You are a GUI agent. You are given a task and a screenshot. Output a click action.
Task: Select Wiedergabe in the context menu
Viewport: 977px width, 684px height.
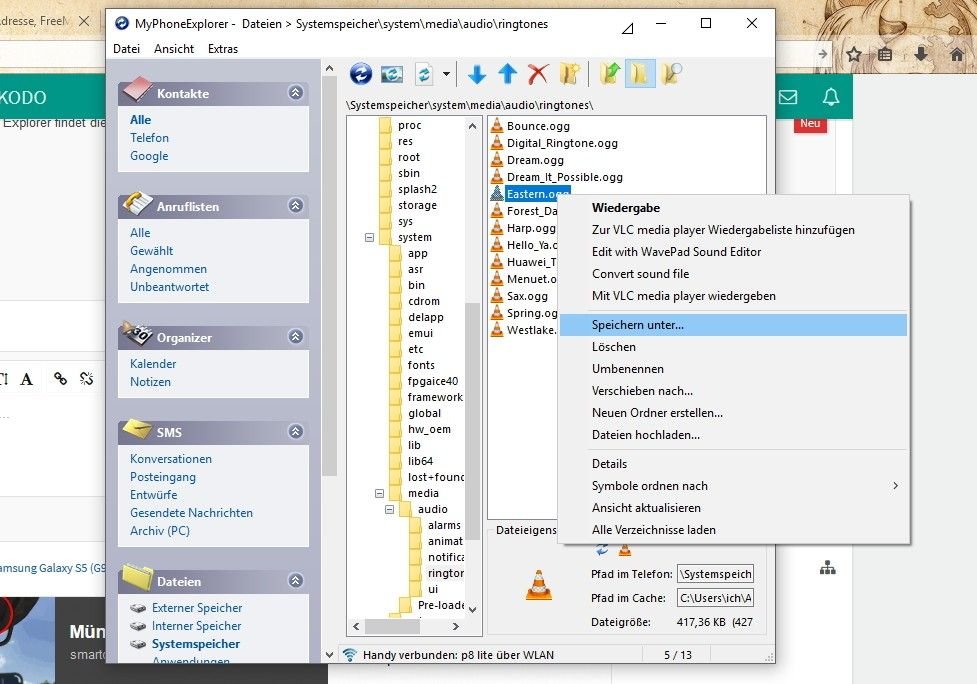pos(733,208)
